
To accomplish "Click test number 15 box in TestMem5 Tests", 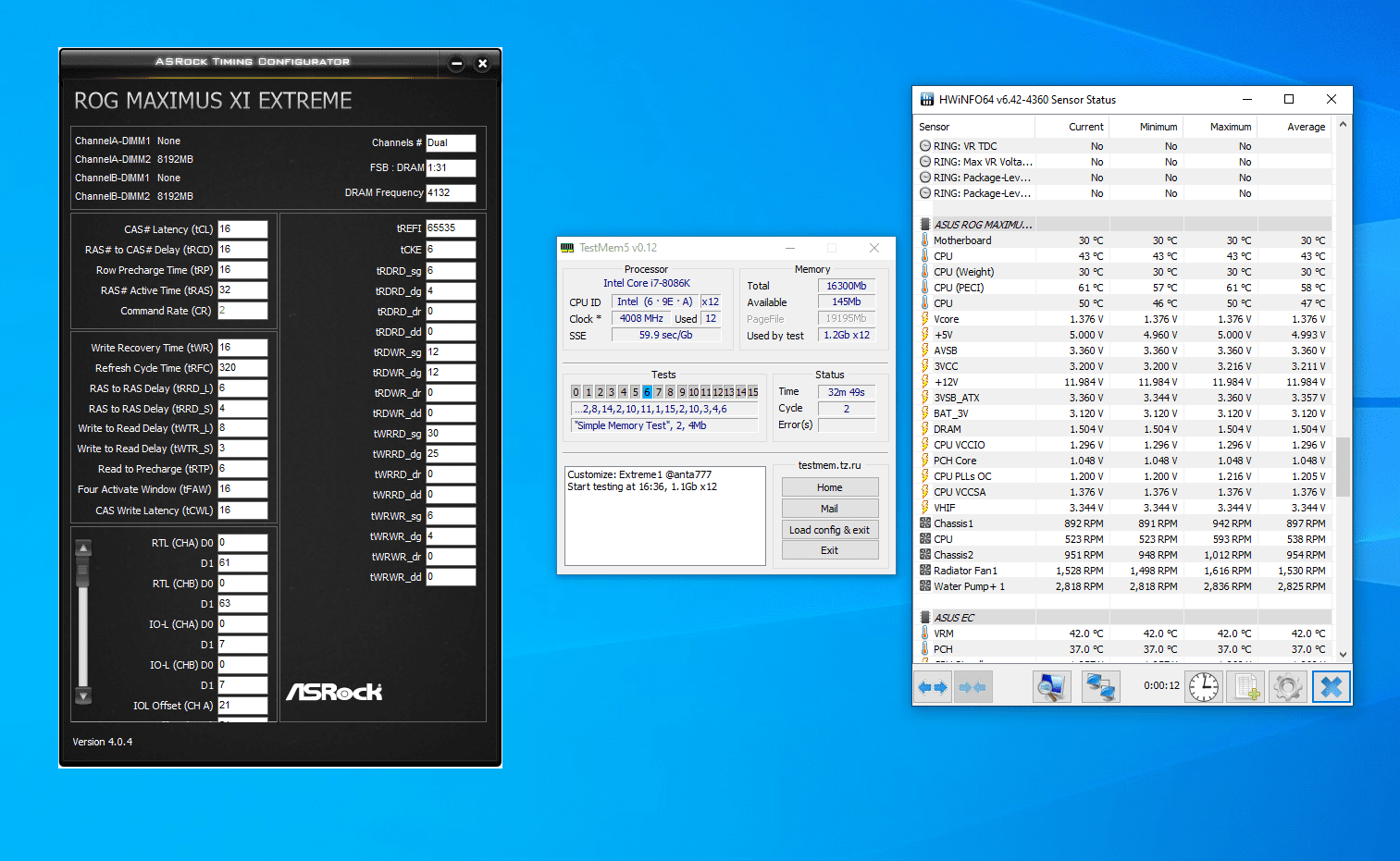I will (753, 392).
